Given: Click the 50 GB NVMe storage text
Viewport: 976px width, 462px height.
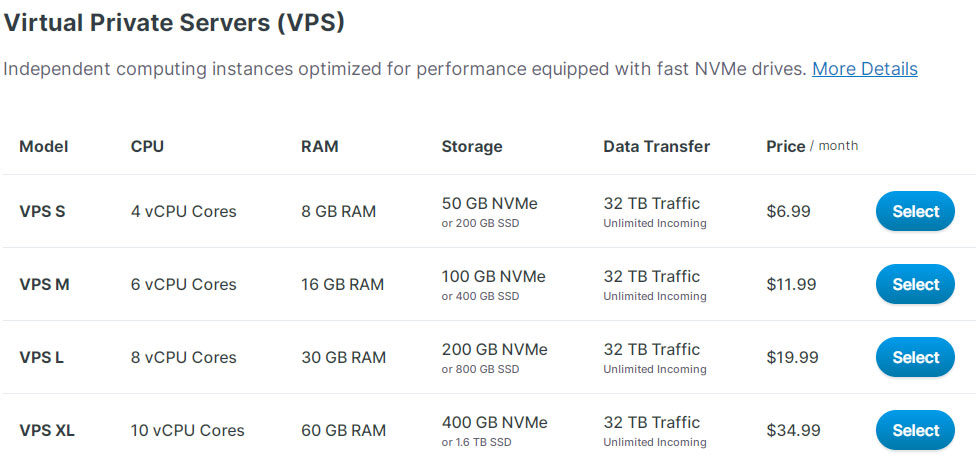Looking at the screenshot, I should (489, 204).
